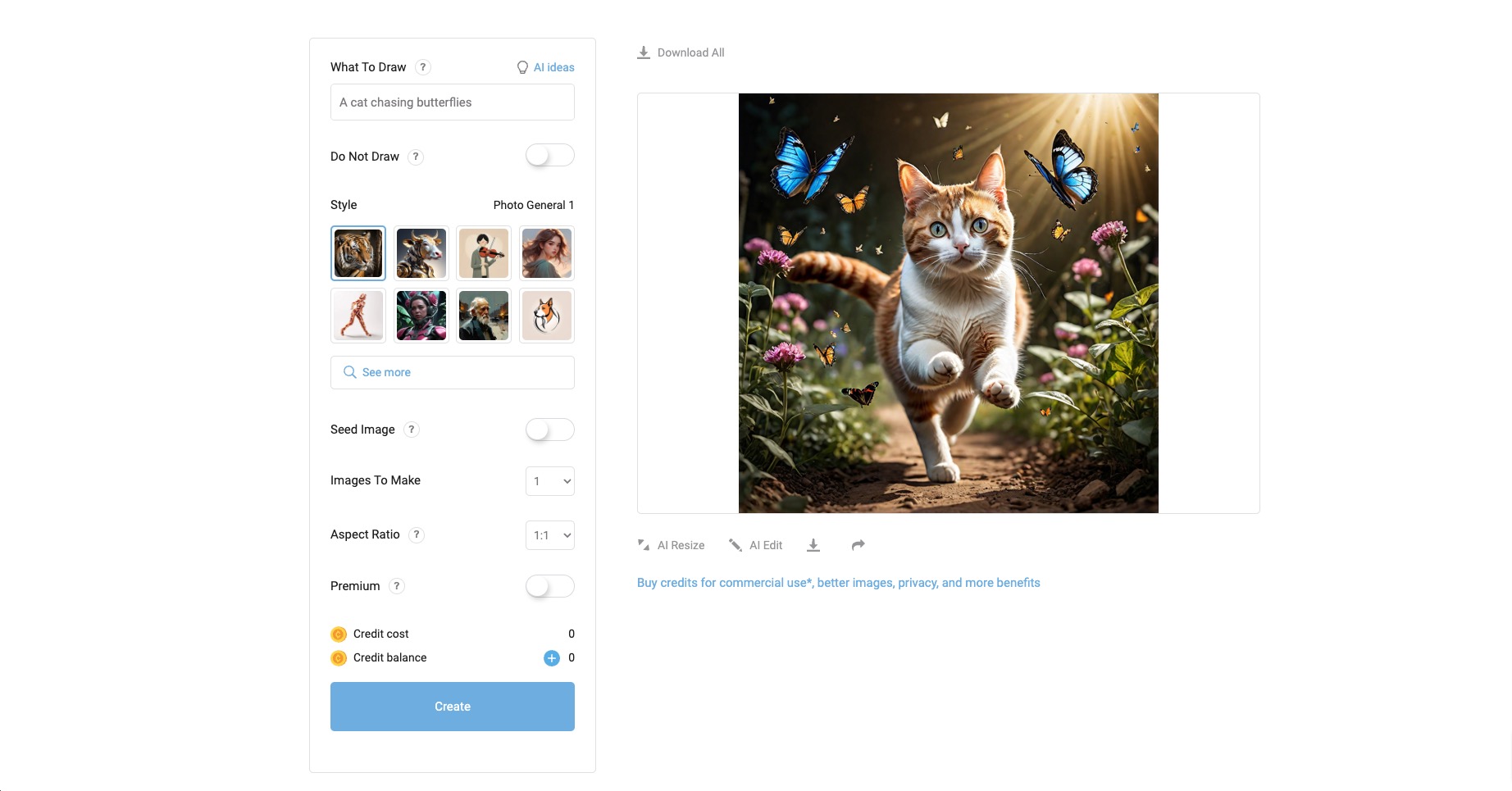The image size is (1512, 791).
Task: Pick the violin player illustration style
Action: pos(484,253)
